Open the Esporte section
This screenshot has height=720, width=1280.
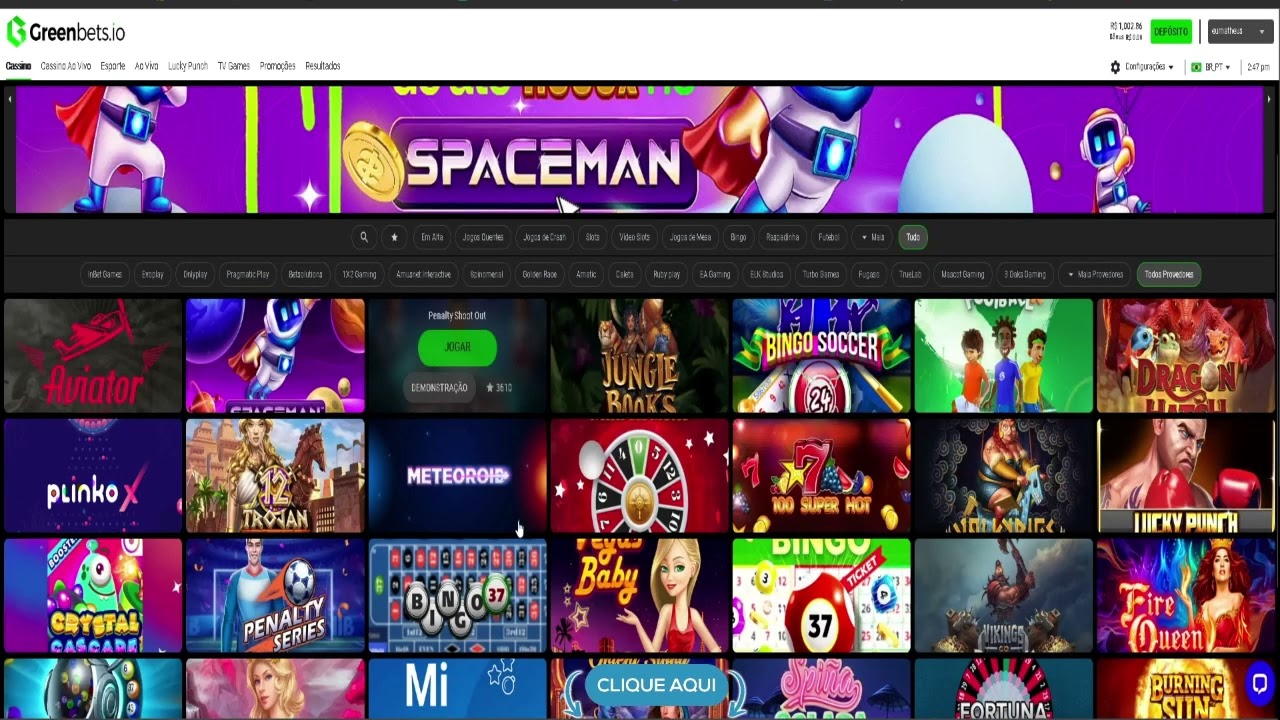[113, 66]
